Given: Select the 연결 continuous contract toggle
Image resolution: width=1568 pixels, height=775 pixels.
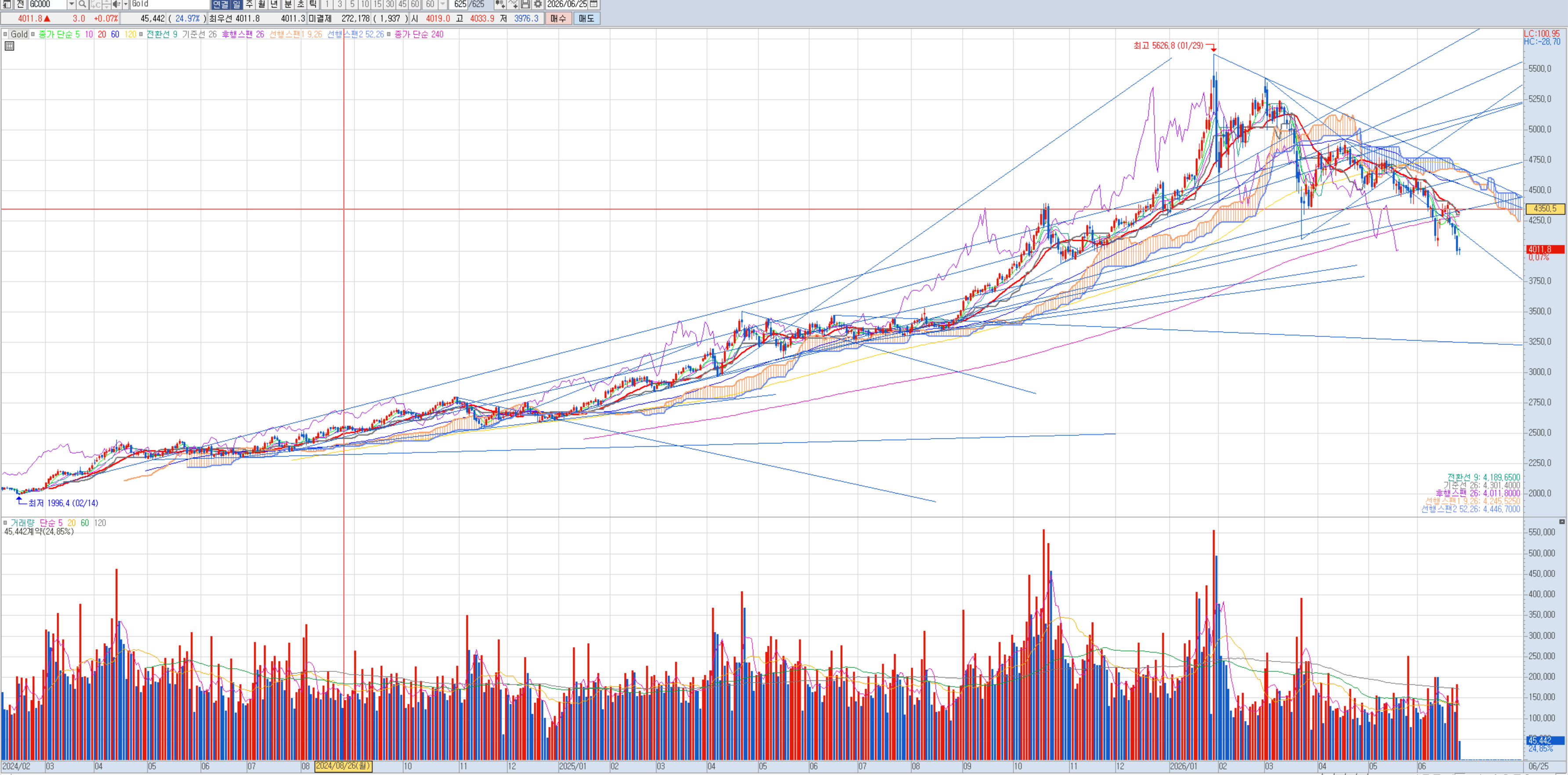Looking at the screenshot, I should 221,4.
